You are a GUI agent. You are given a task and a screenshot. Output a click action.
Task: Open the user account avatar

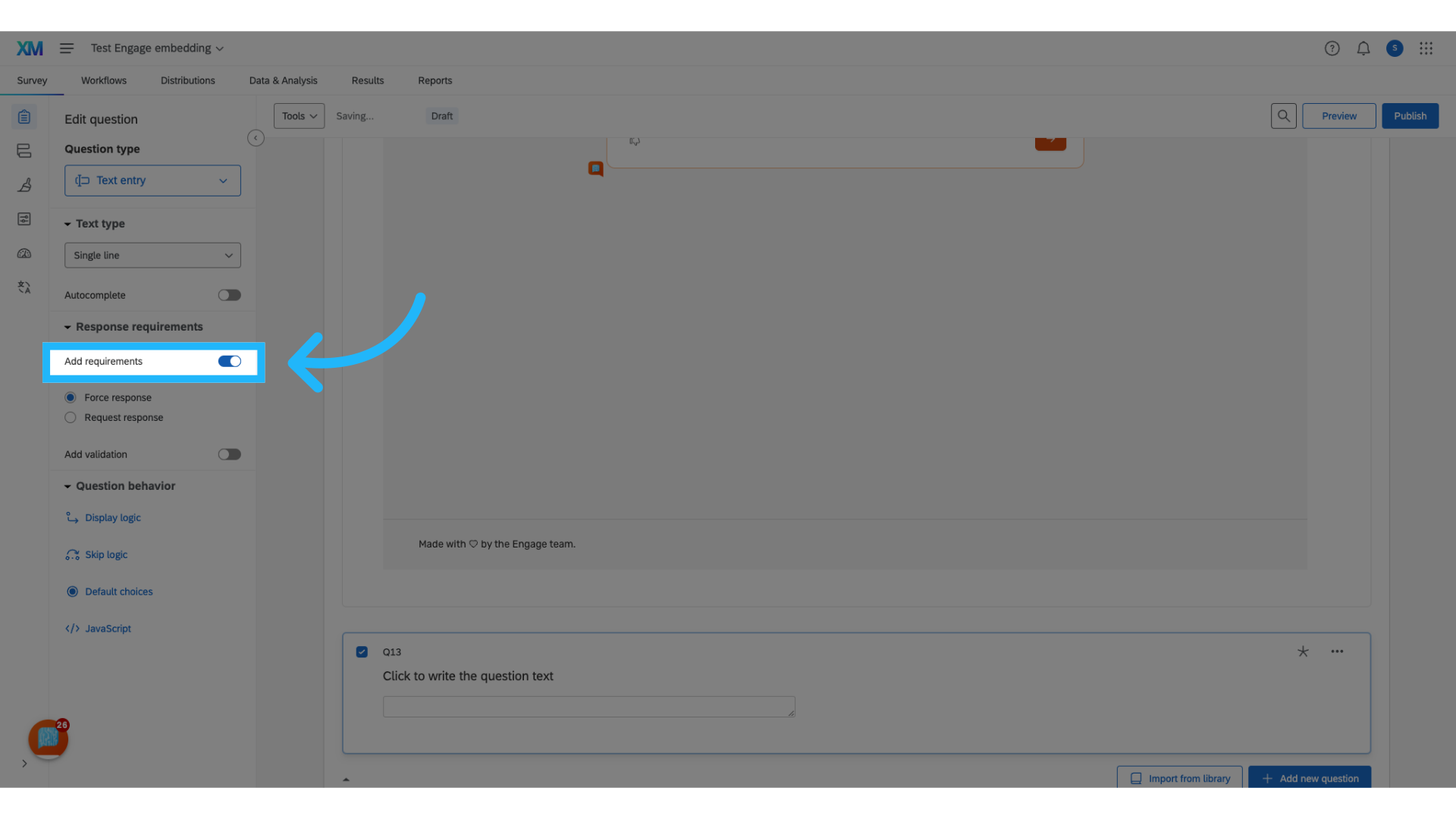[1395, 49]
